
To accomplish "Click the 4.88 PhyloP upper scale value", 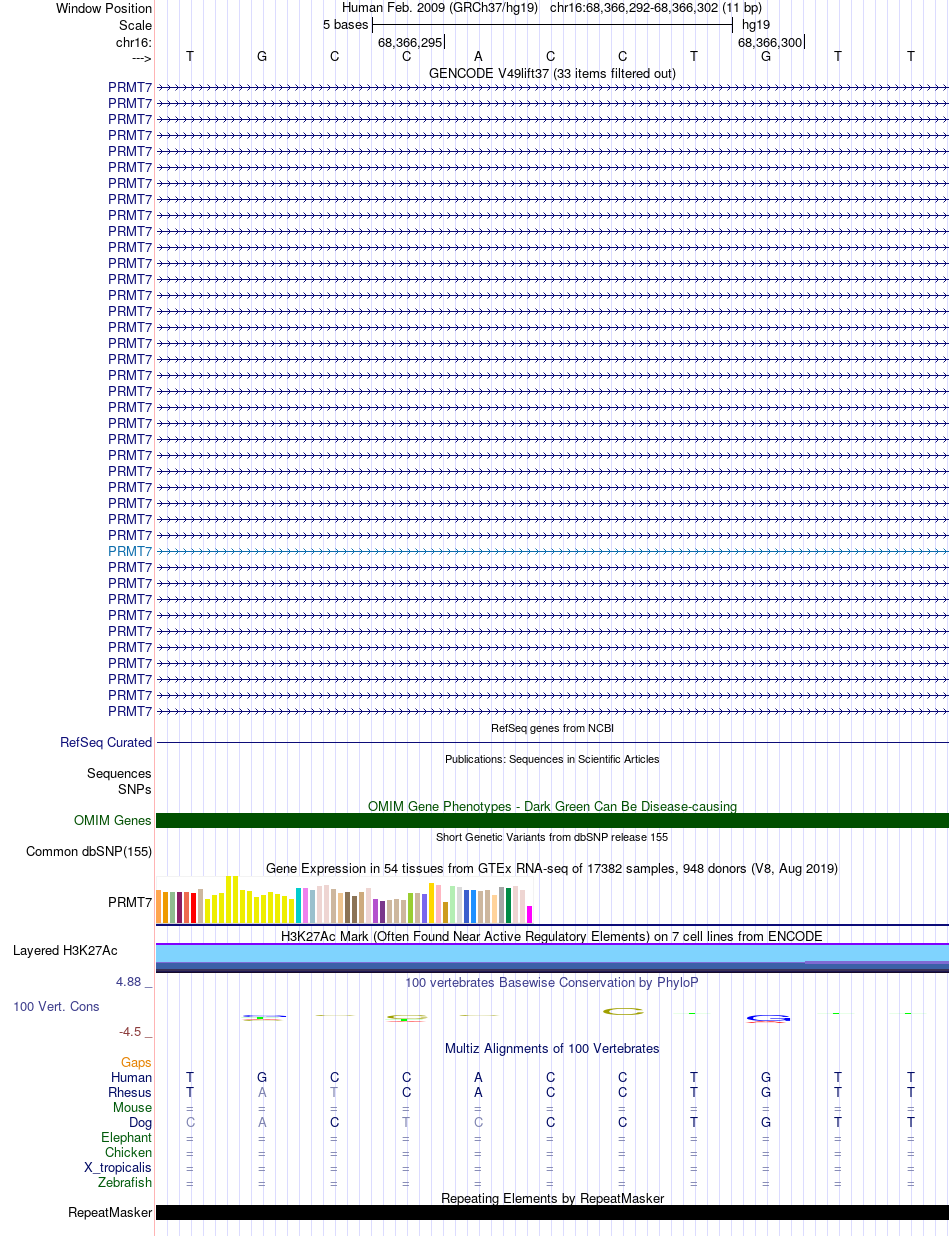I will (134, 983).
